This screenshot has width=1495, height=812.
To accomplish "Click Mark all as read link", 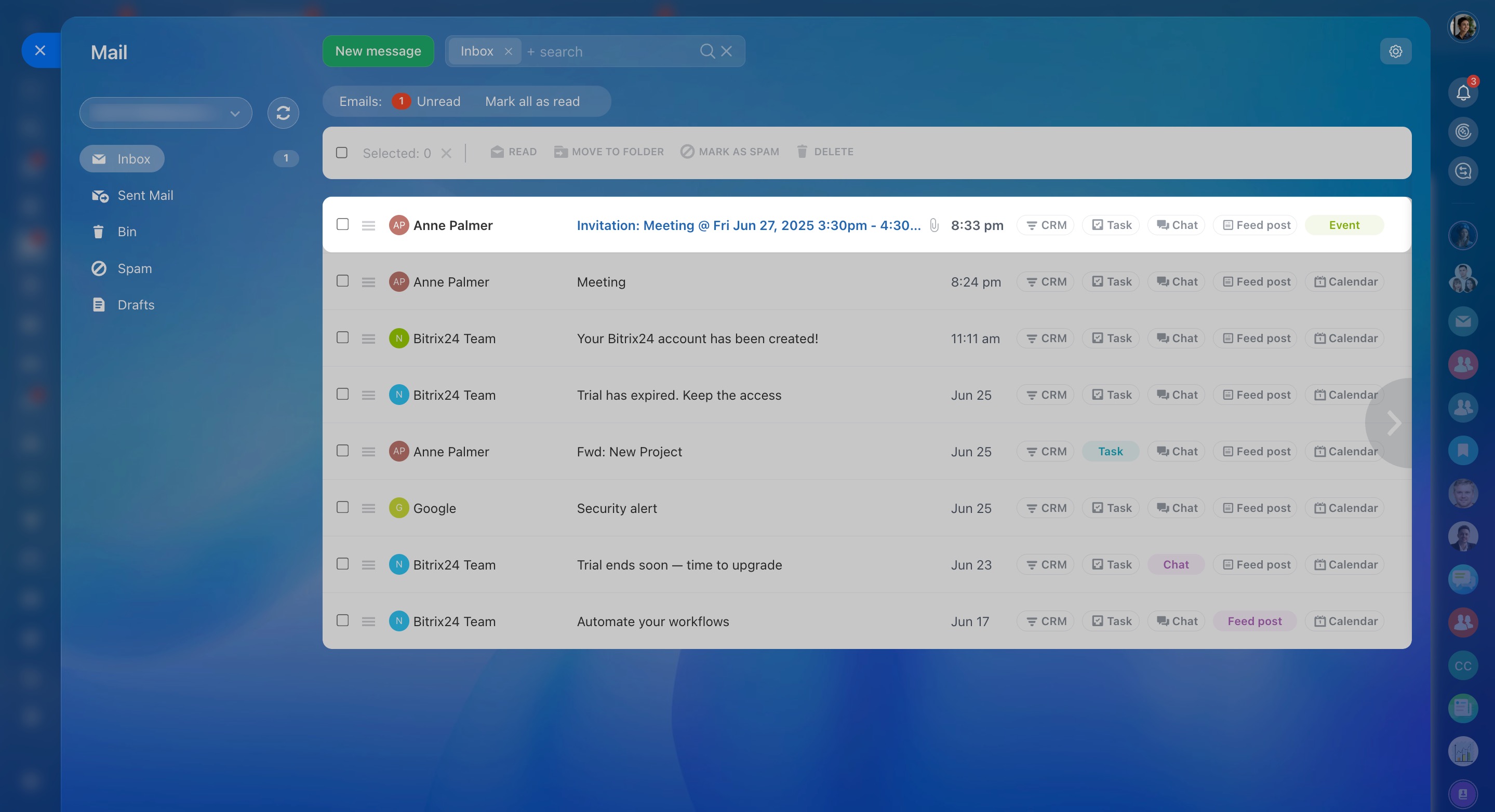I will [532, 102].
